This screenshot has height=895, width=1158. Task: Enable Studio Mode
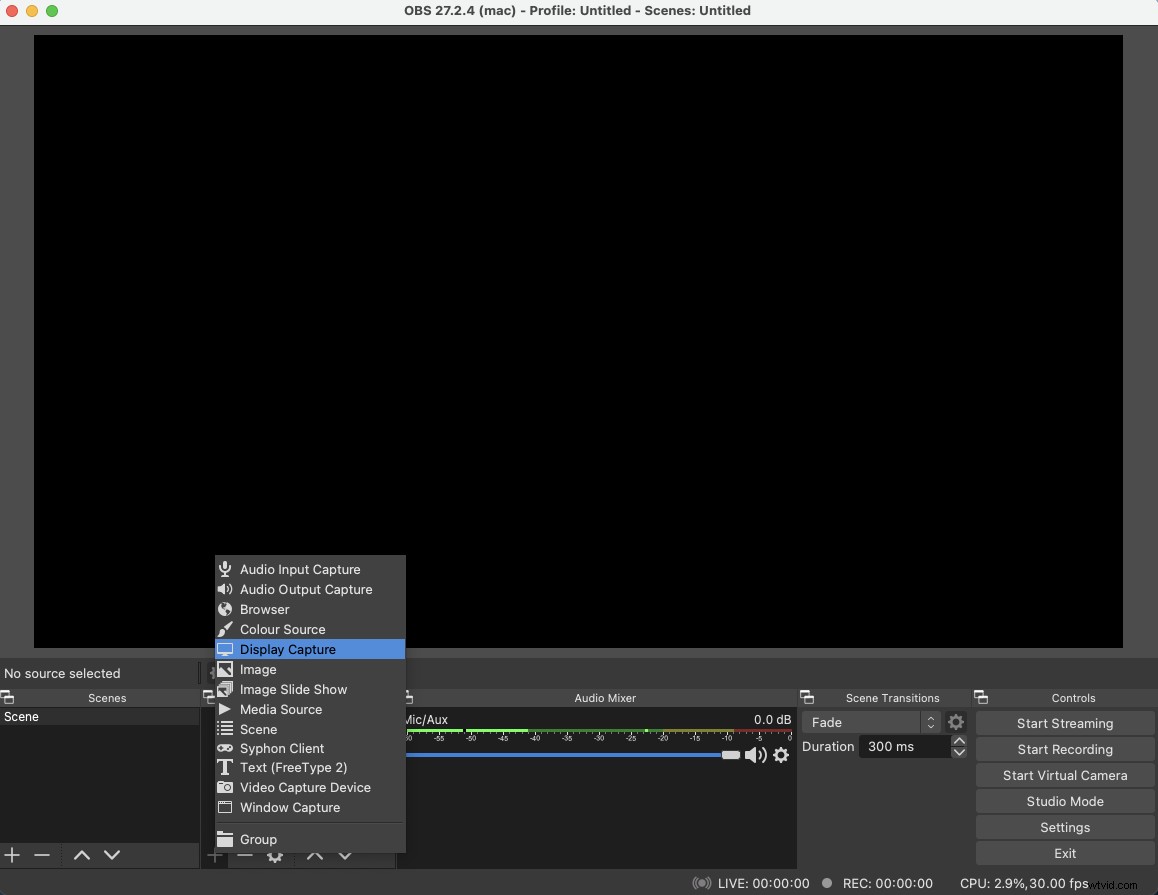[x=1064, y=801]
